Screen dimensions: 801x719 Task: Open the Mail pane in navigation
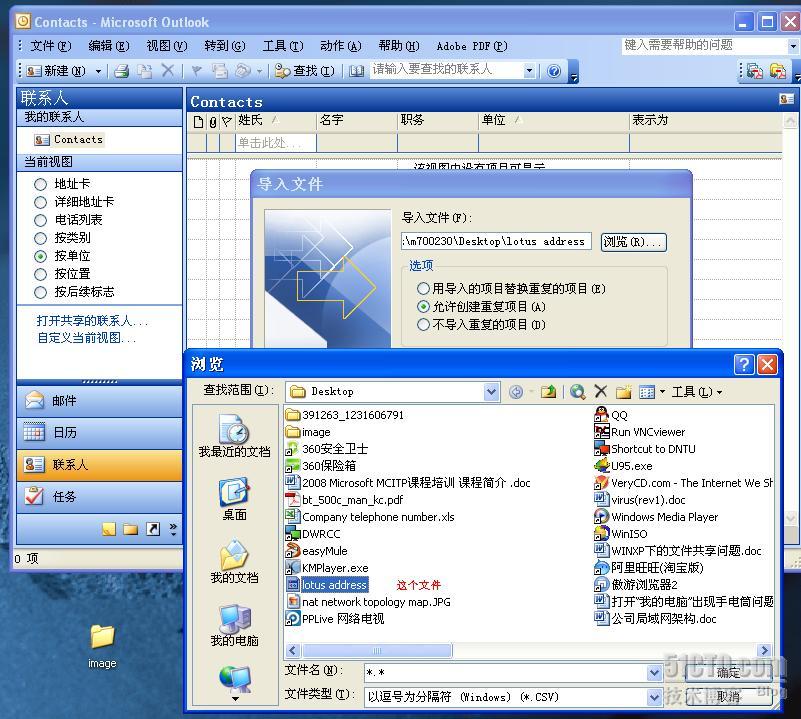point(100,401)
